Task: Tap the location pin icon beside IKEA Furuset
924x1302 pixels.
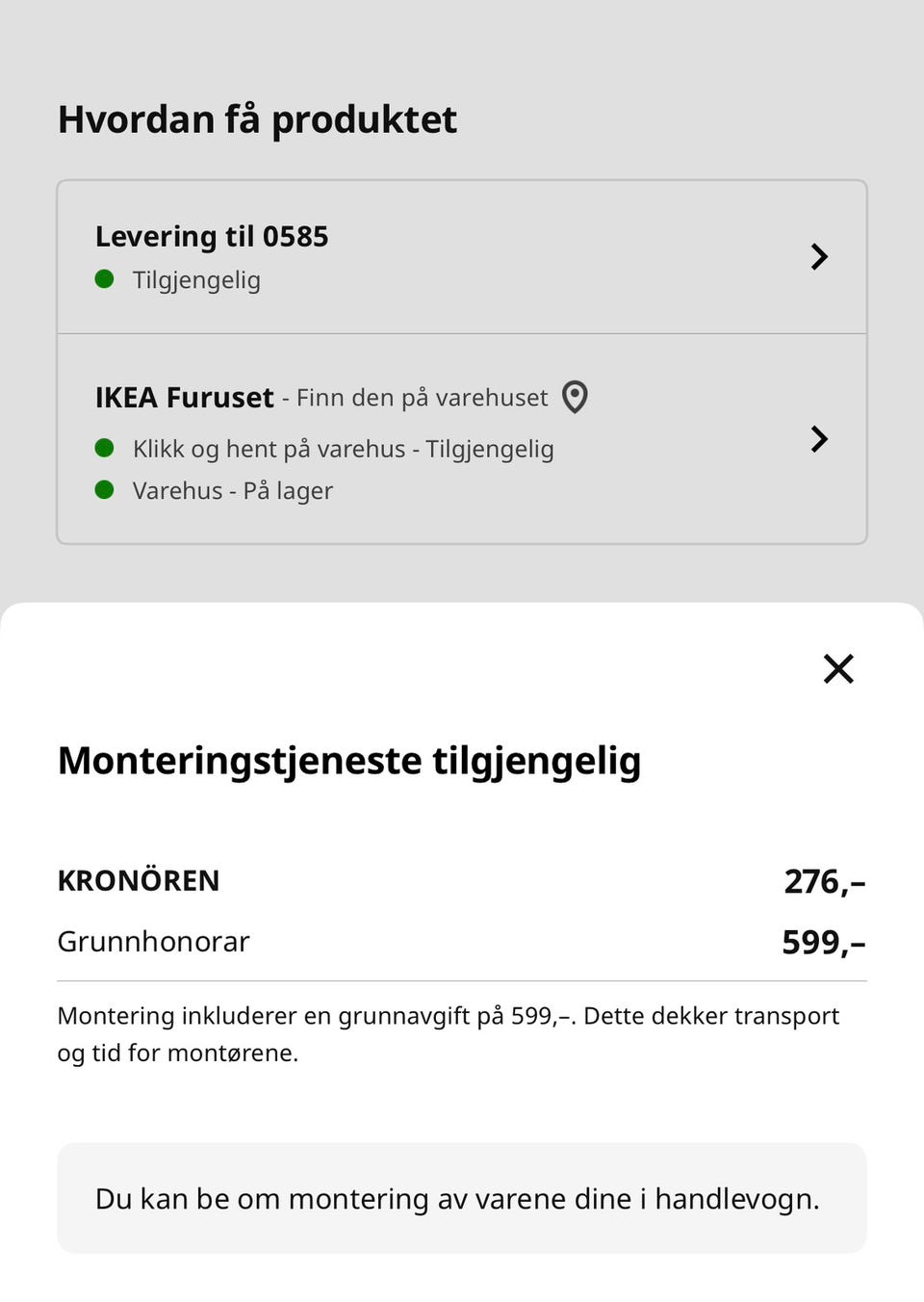Action: pyautogui.click(x=575, y=397)
